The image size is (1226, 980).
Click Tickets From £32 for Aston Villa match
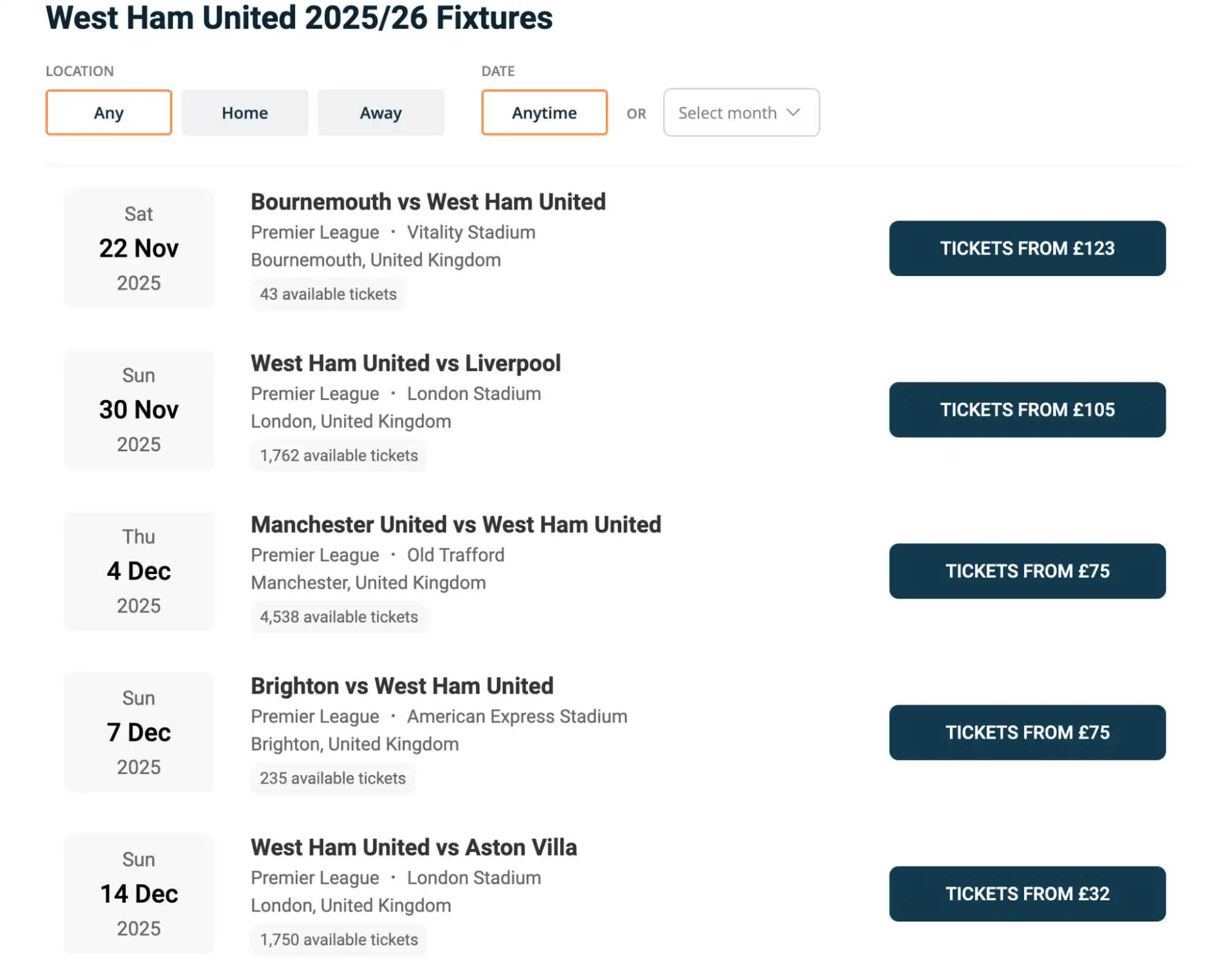click(1027, 894)
